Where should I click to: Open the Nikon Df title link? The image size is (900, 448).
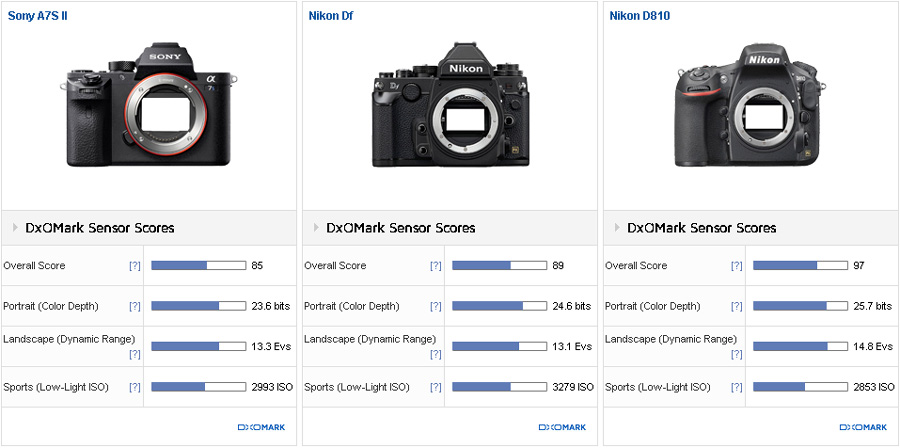pyautogui.click(x=333, y=16)
